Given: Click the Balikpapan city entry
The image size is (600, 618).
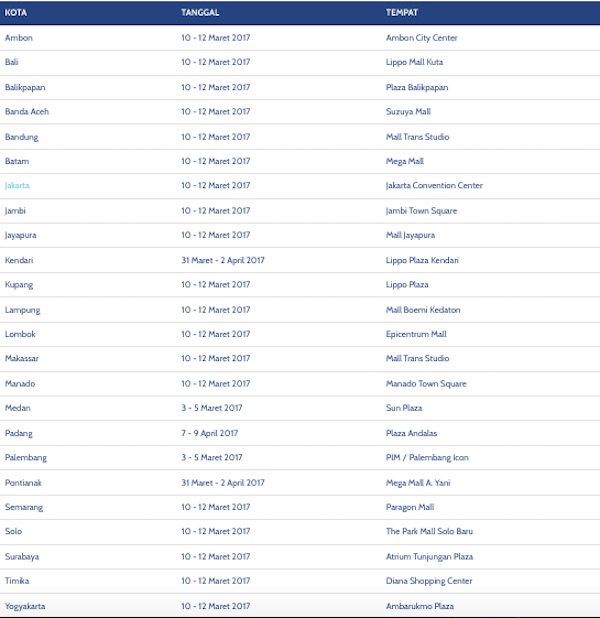Looking at the screenshot, I should pos(26,87).
